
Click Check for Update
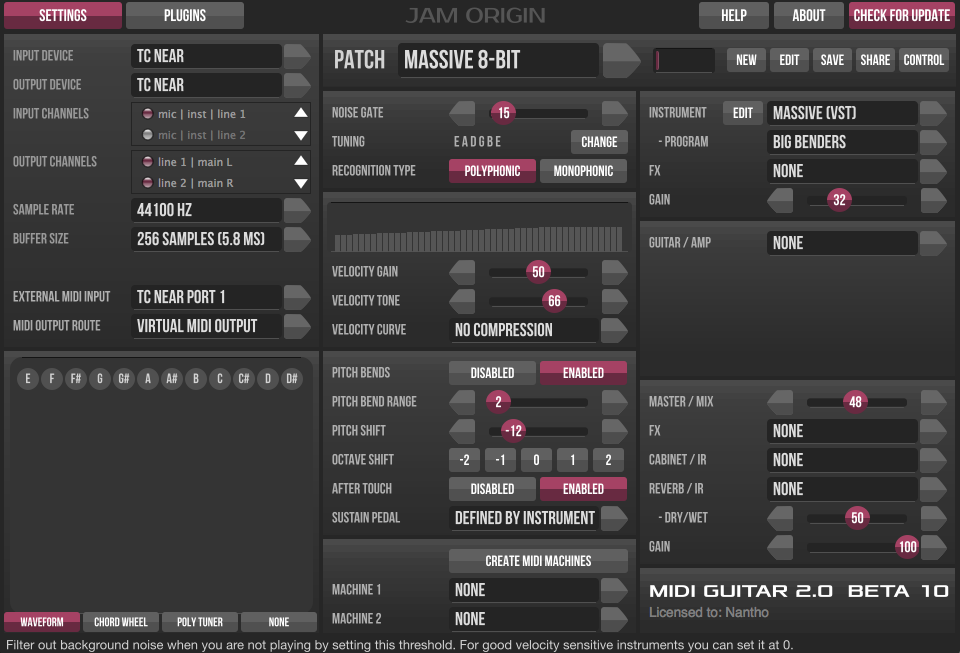[x=901, y=15]
